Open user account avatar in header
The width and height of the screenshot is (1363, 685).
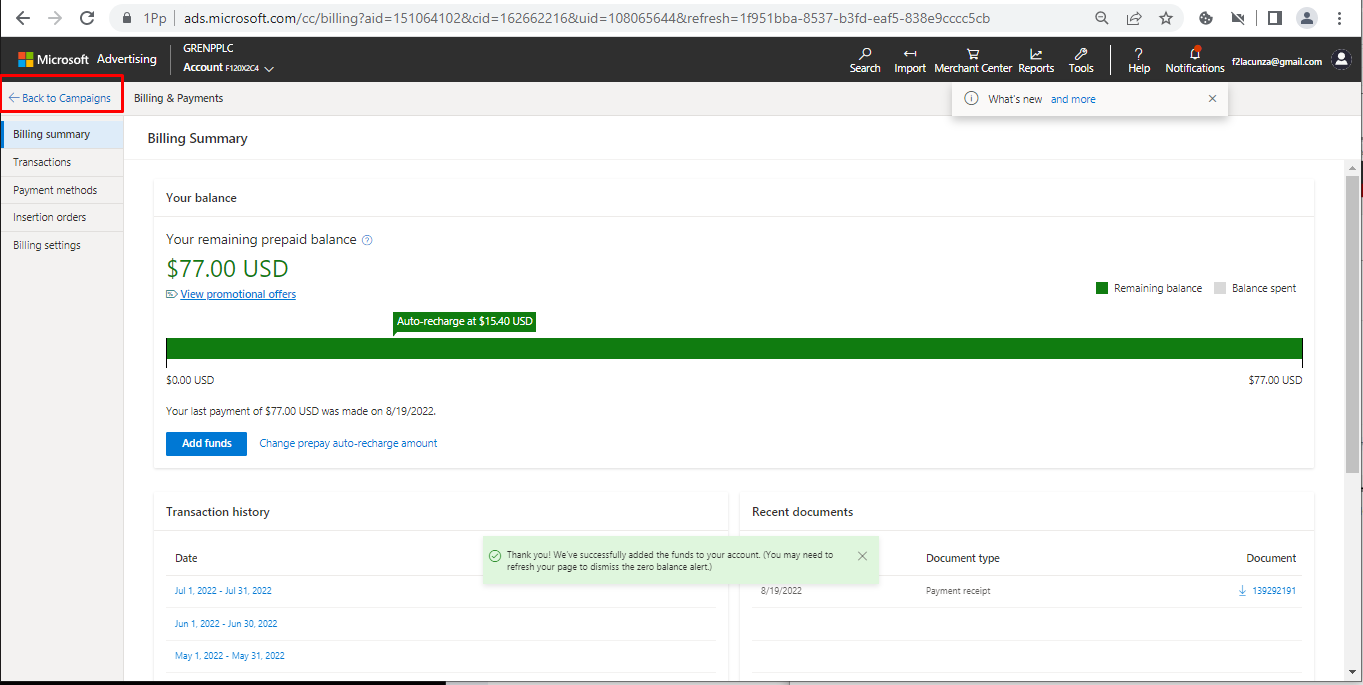[1341, 60]
